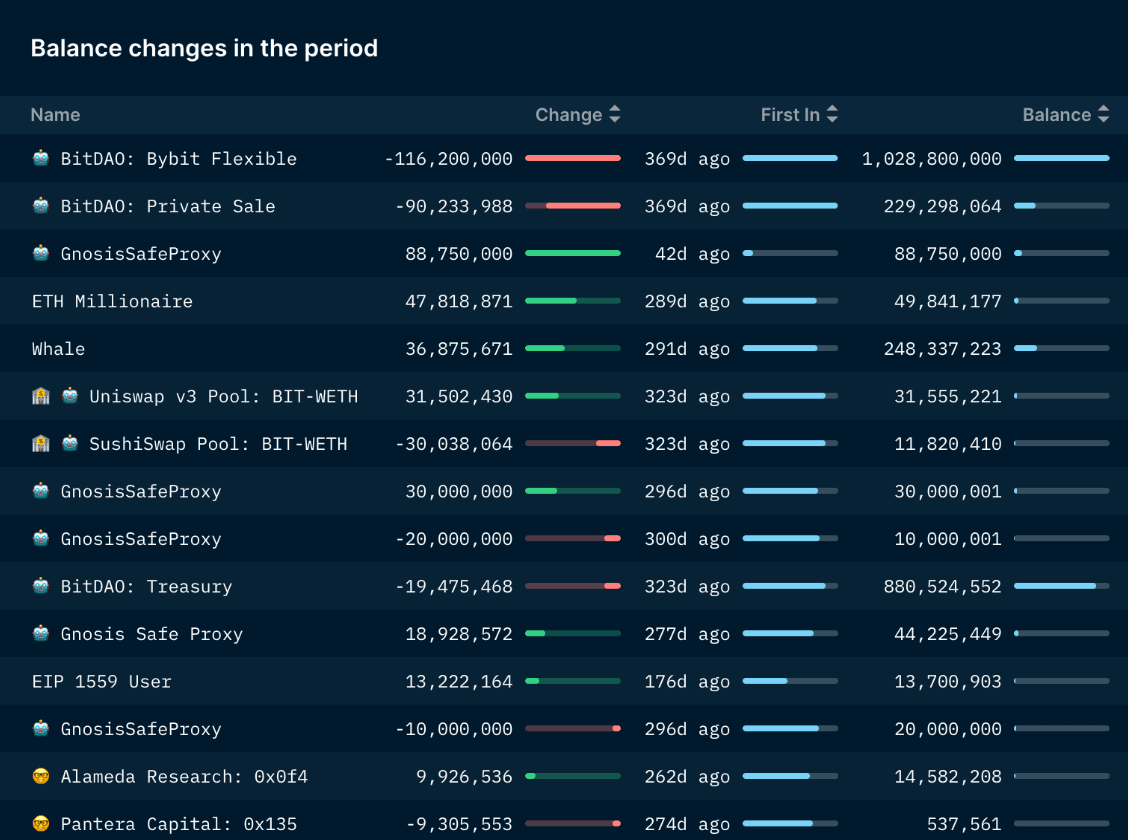Sort by Balance using its sort arrows

(x=1103, y=115)
